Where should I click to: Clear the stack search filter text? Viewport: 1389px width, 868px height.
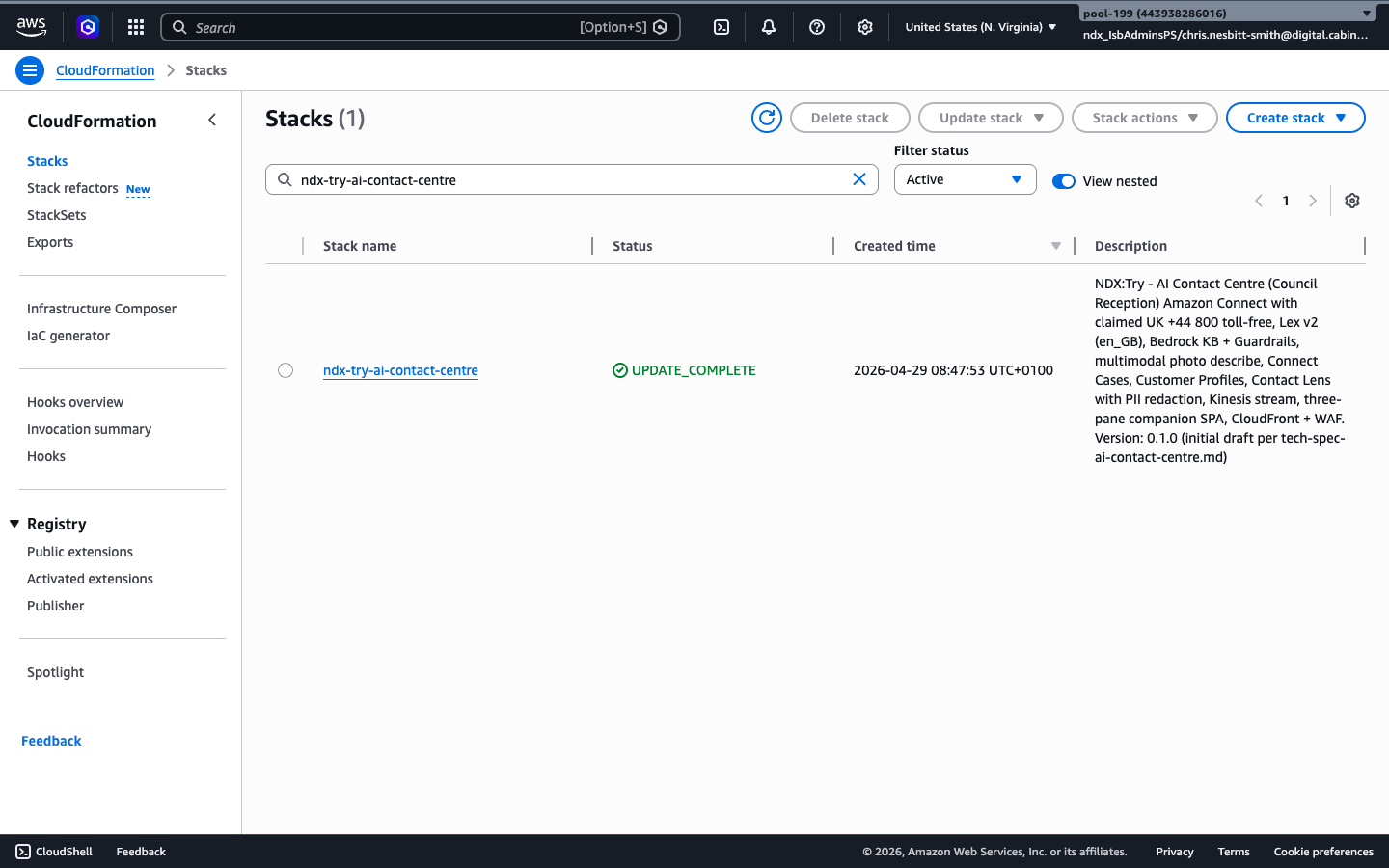859,179
